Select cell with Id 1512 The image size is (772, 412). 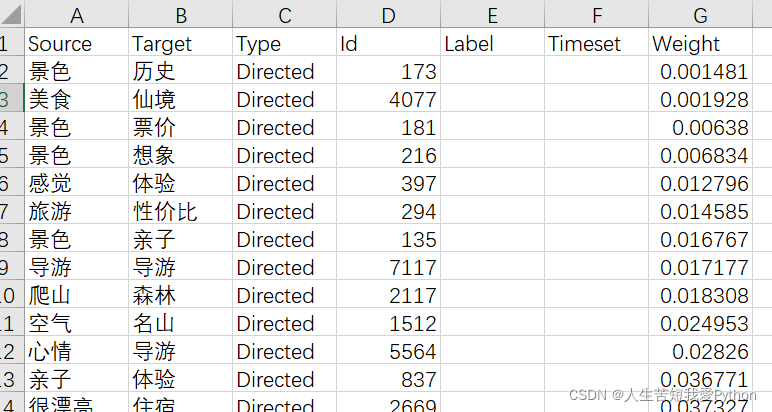click(388, 322)
